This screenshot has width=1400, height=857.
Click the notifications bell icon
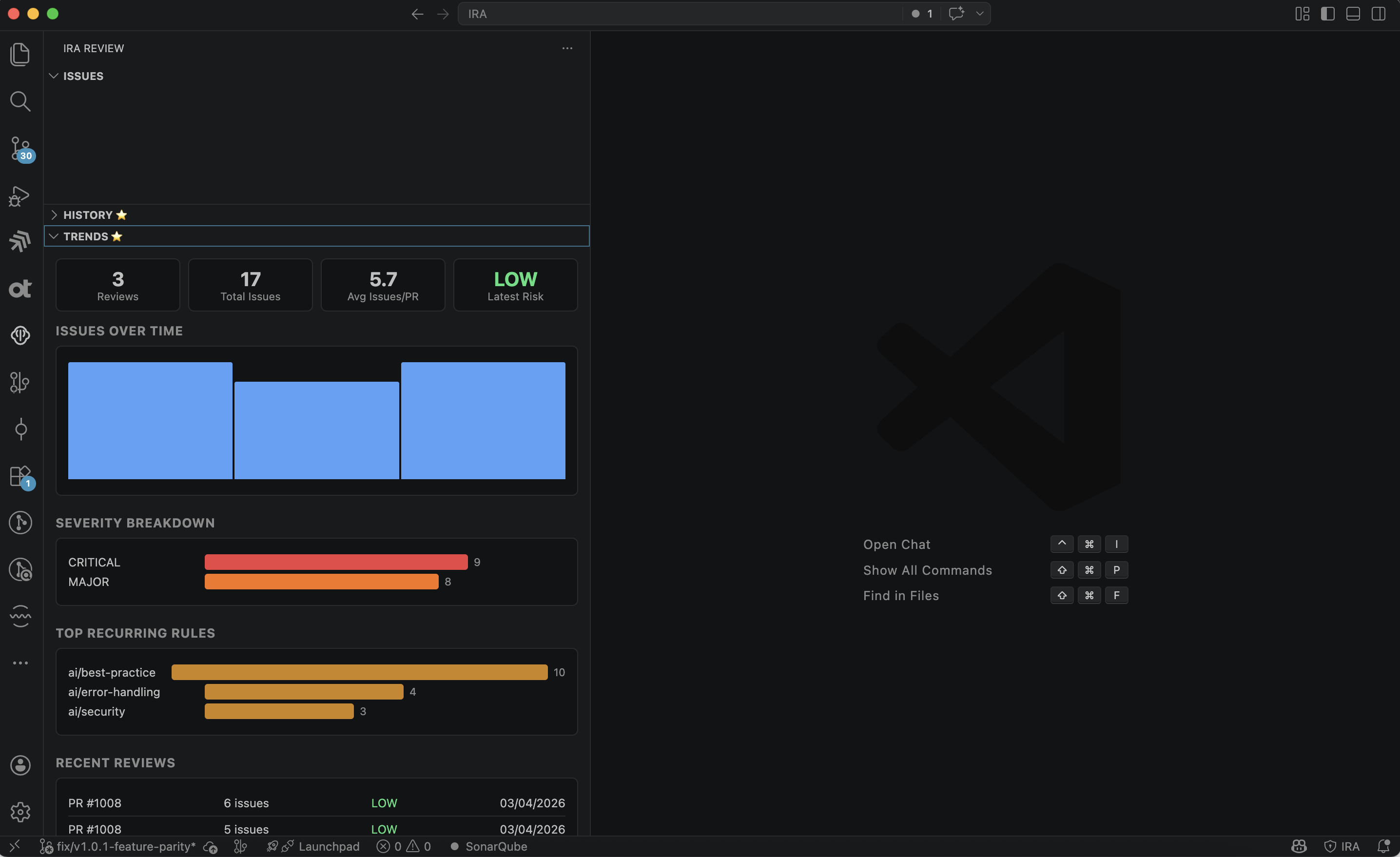pos(1383,847)
